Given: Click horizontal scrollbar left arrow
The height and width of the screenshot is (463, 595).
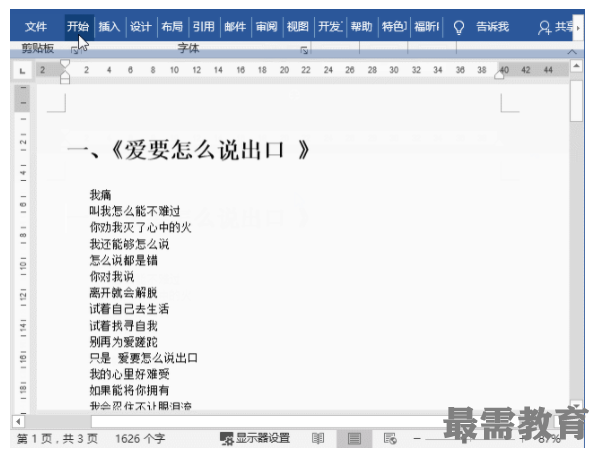Looking at the screenshot, I should pyautogui.click(x=18, y=421).
